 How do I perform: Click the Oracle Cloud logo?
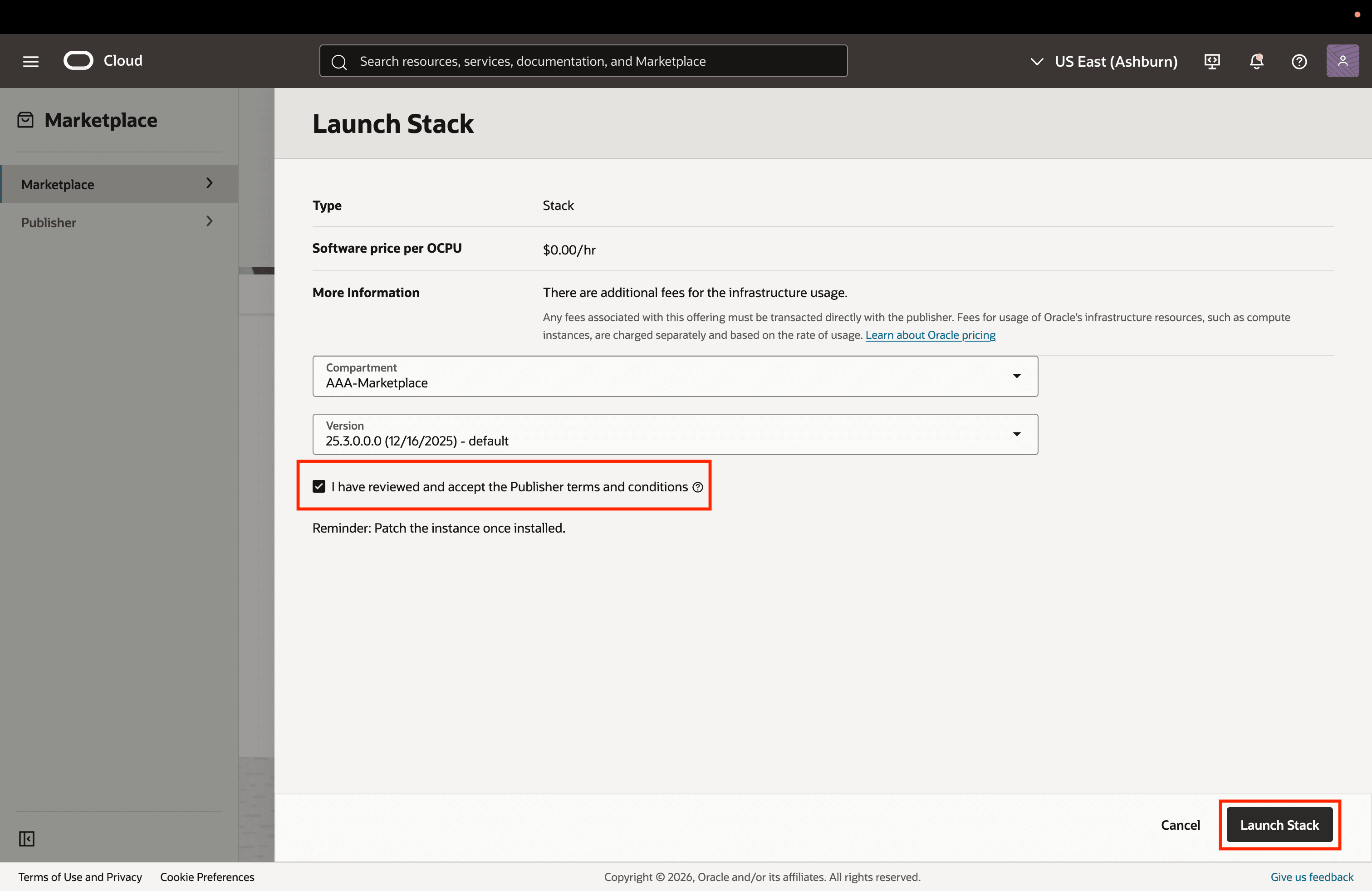[x=79, y=60]
